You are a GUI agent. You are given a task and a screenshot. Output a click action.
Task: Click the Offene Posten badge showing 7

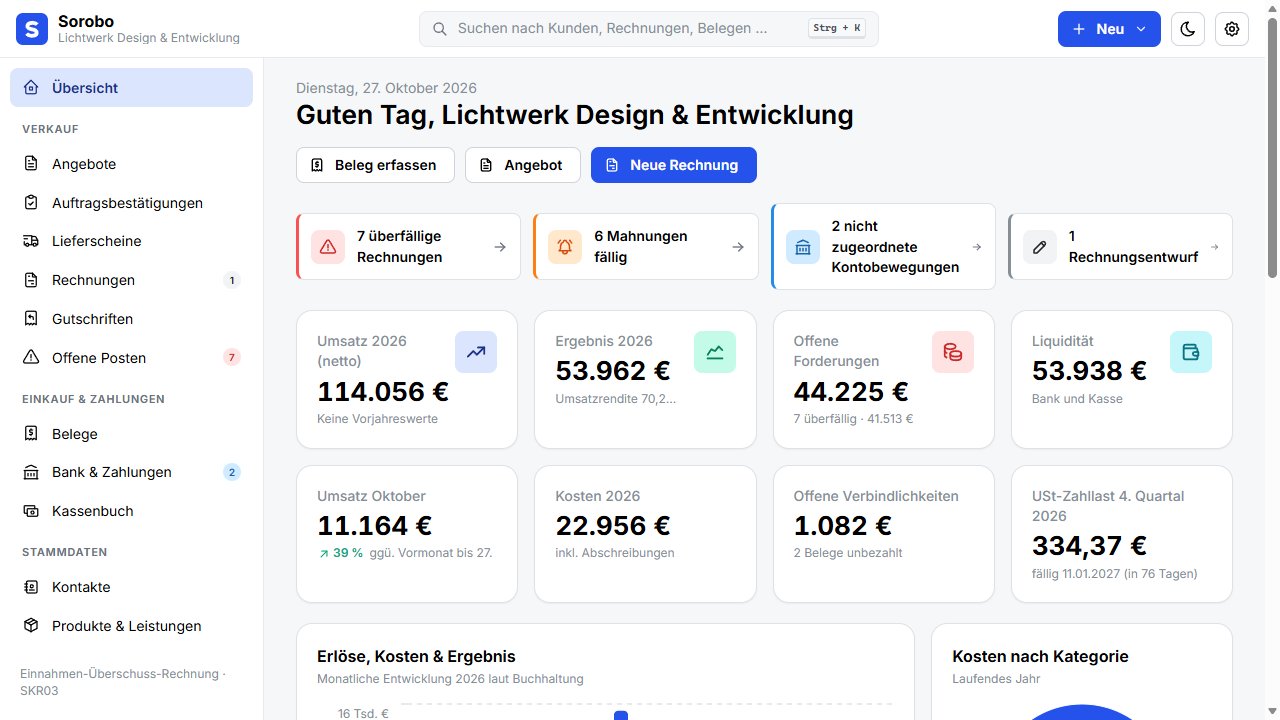(x=232, y=357)
